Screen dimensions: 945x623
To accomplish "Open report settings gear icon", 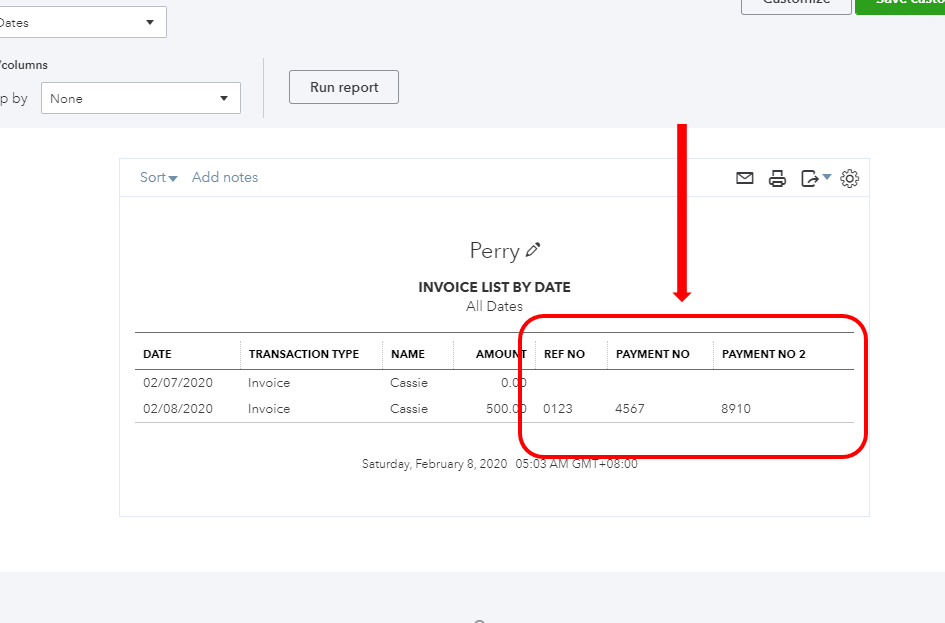I will pyautogui.click(x=850, y=179).
